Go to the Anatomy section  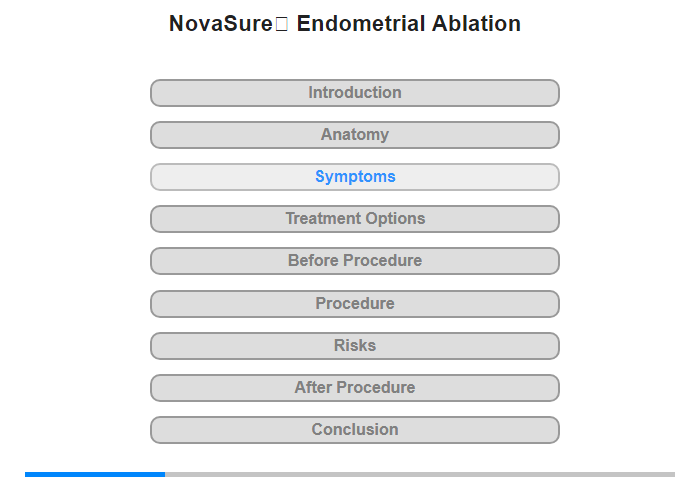[x=355, y=135]
